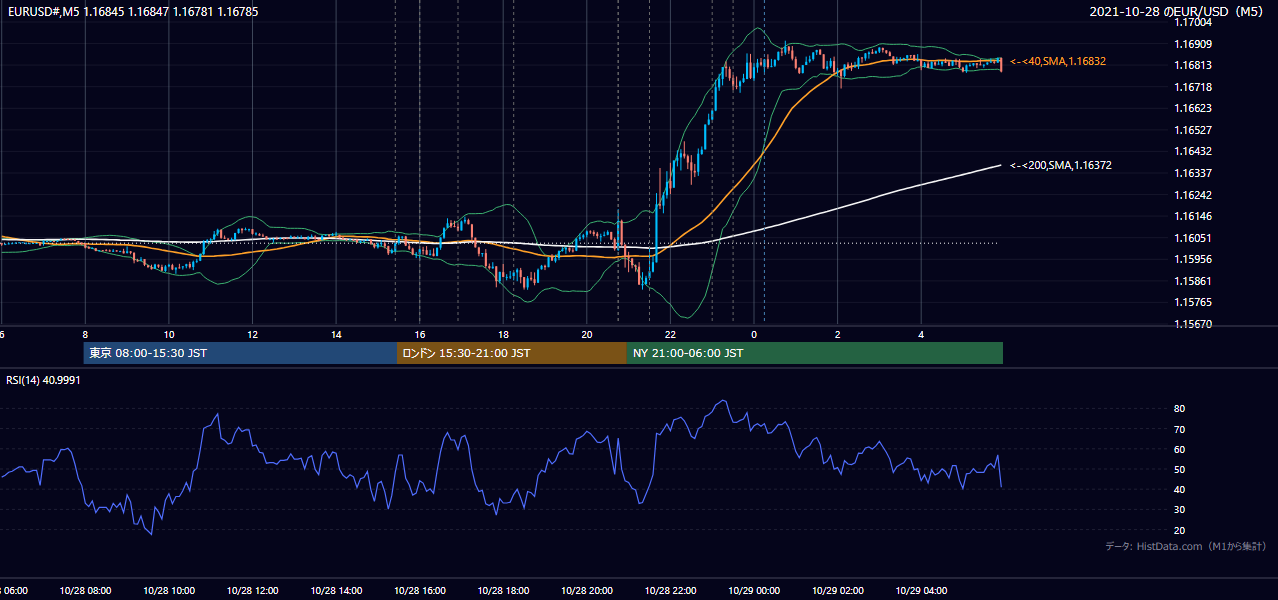Click hour label 8 under price chart
Image resolution: width=1278 pixels, height=600 pixels.
tap(85, 335)
